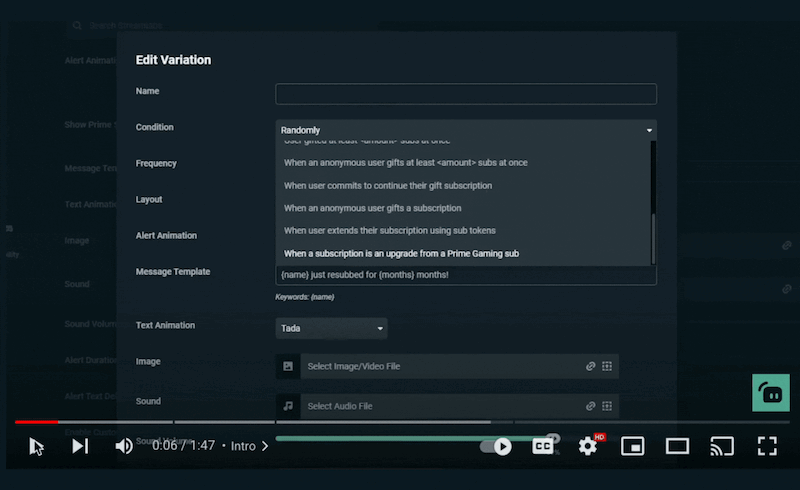Click the music note icon beside Select Audio File
This screenshot has height=490, width=800.
(288, 406)
